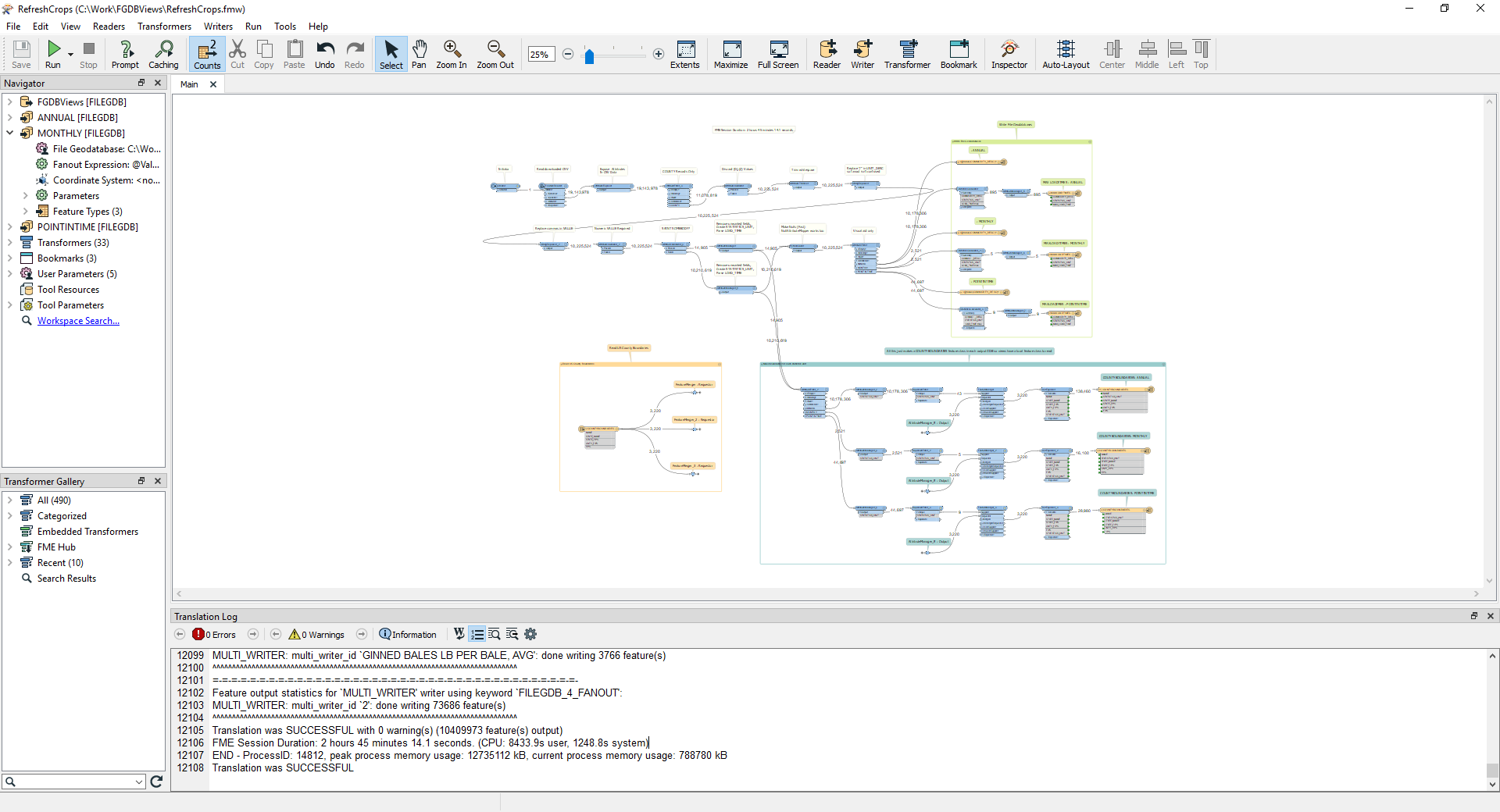The height and width of the screenshot is (812, 1500).
Task: Toggle the Information log filter
Action: click(x=408, y=635)
